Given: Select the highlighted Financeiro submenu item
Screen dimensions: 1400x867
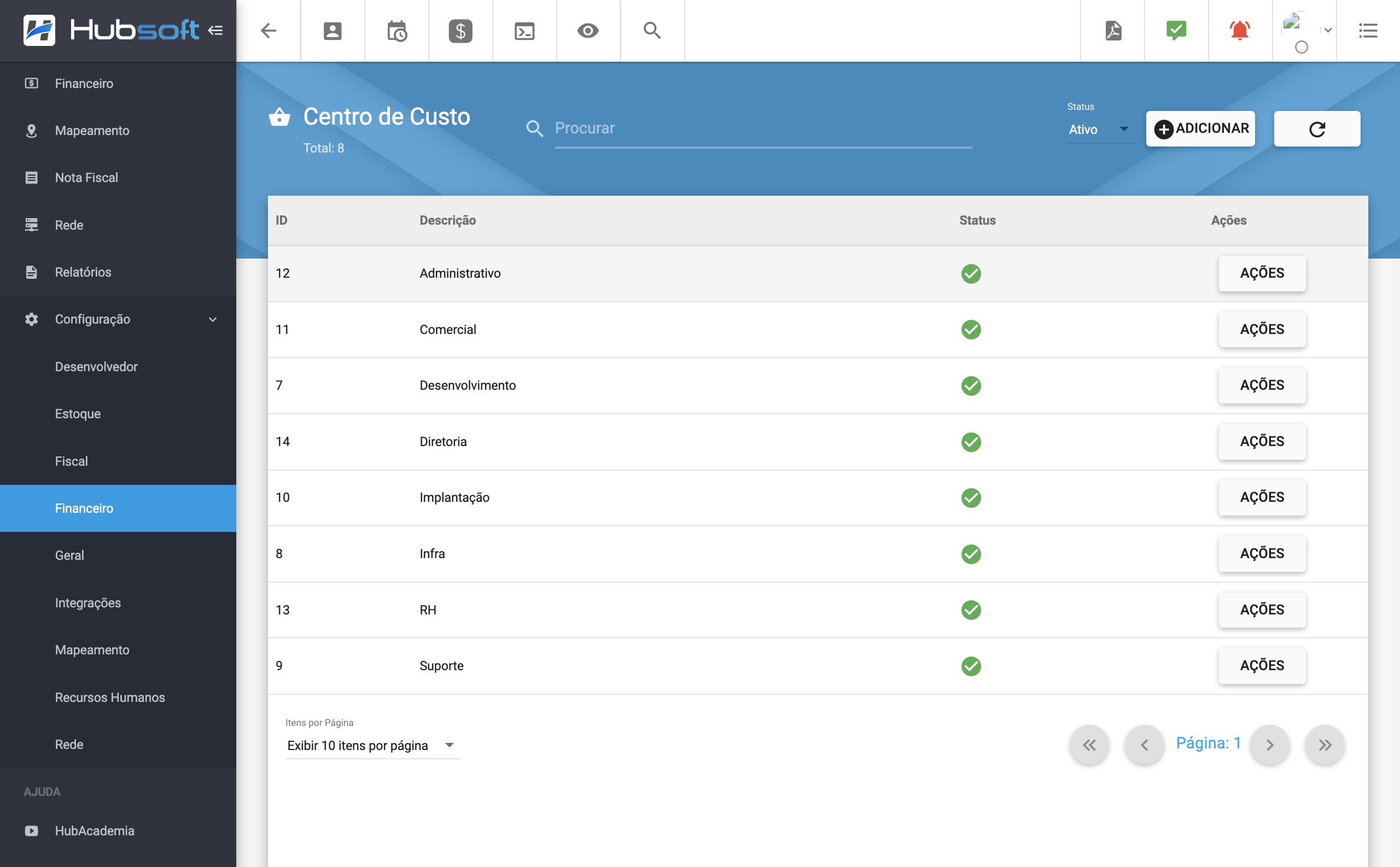Looking at the screenshot, I should pos(118,508).
